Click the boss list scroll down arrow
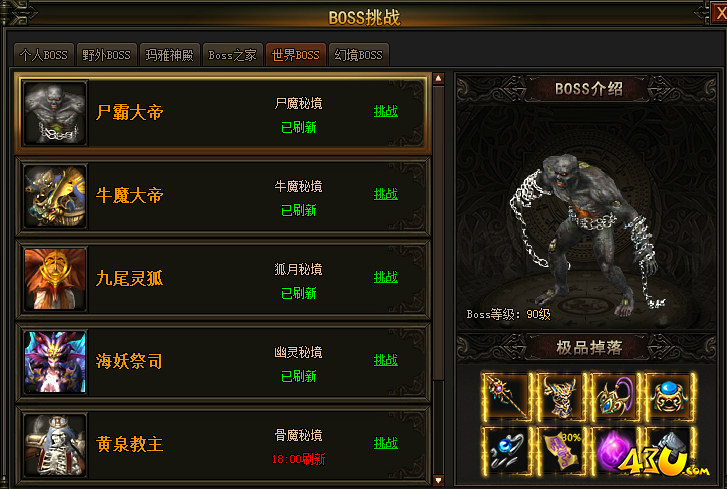Image resolution: width=727 pixels, height=489 pixels. click(438, 480)
